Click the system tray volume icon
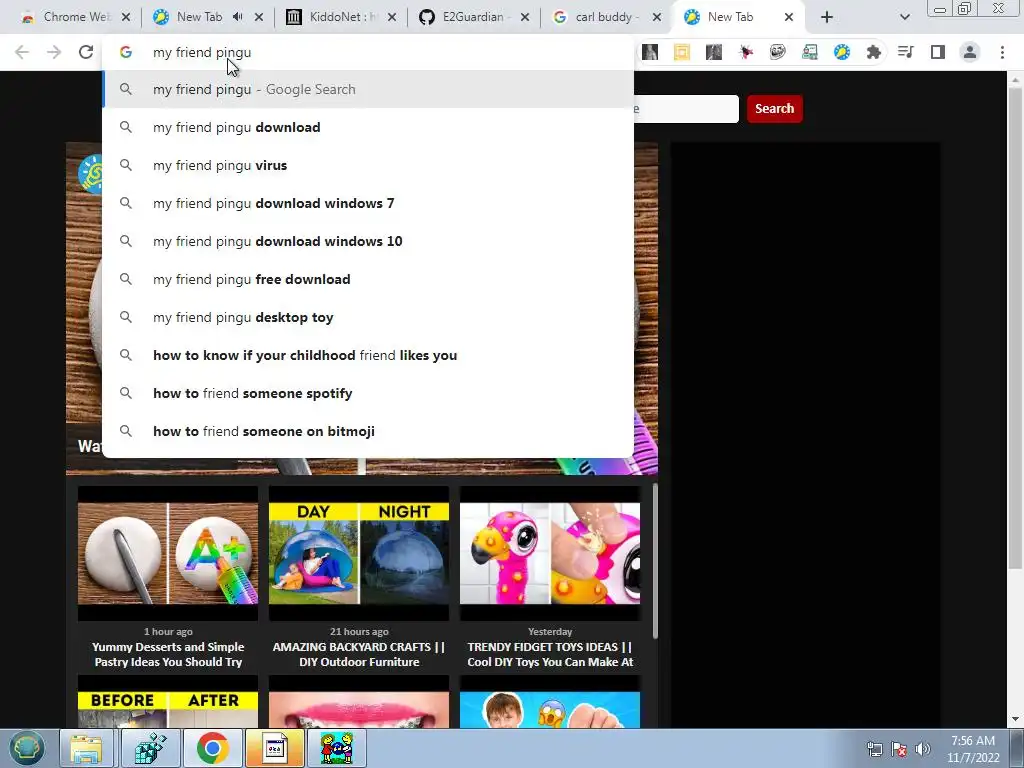Viewport: 1024px width, 768px height. click(x=922, y=749)
